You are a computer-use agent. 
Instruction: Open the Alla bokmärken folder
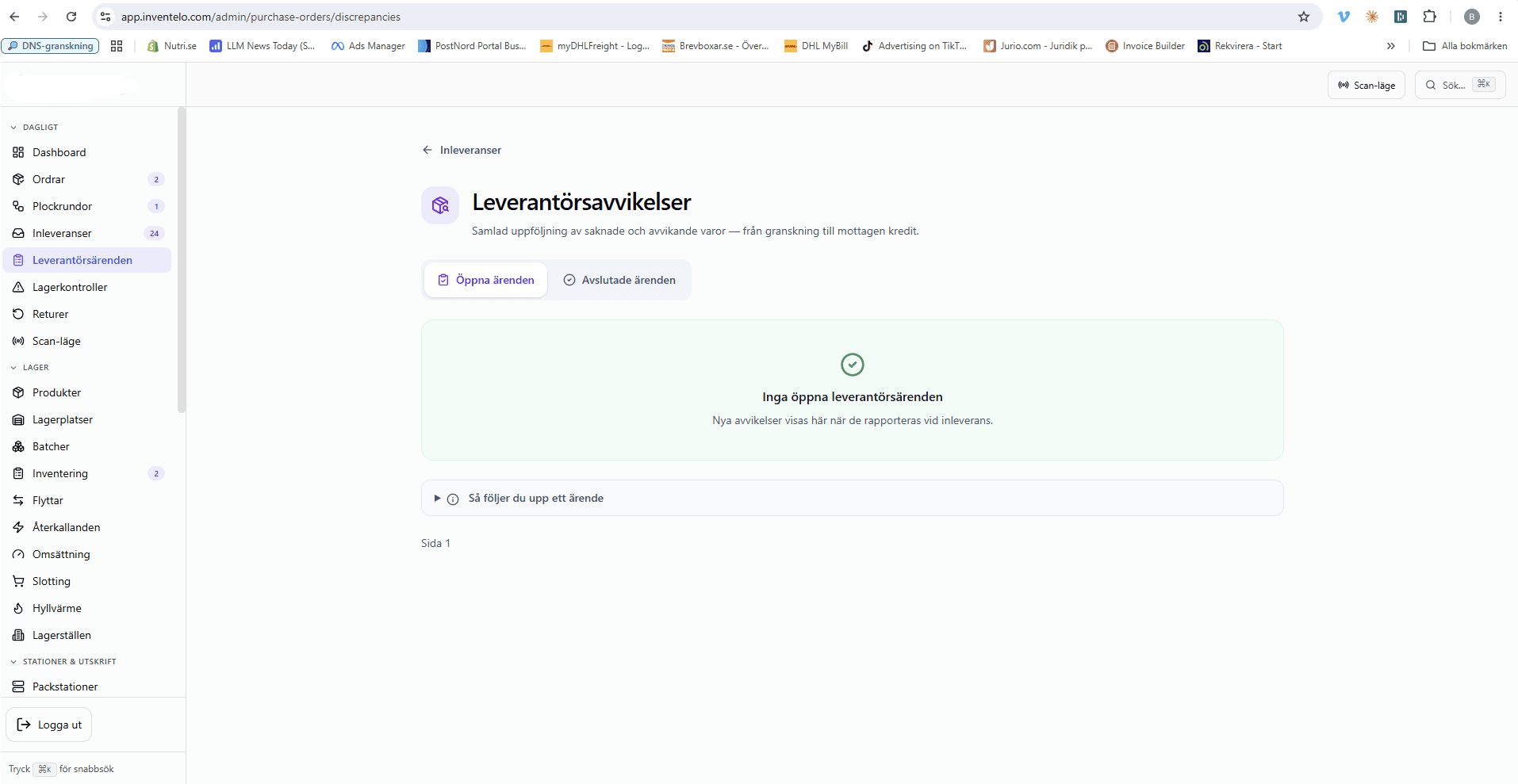coord(1465,46)
